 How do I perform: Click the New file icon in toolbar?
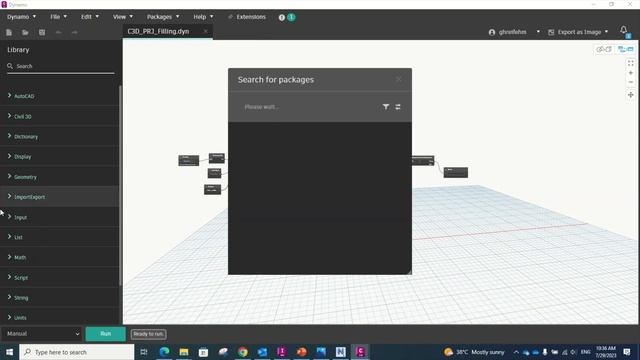pos(9,32)
